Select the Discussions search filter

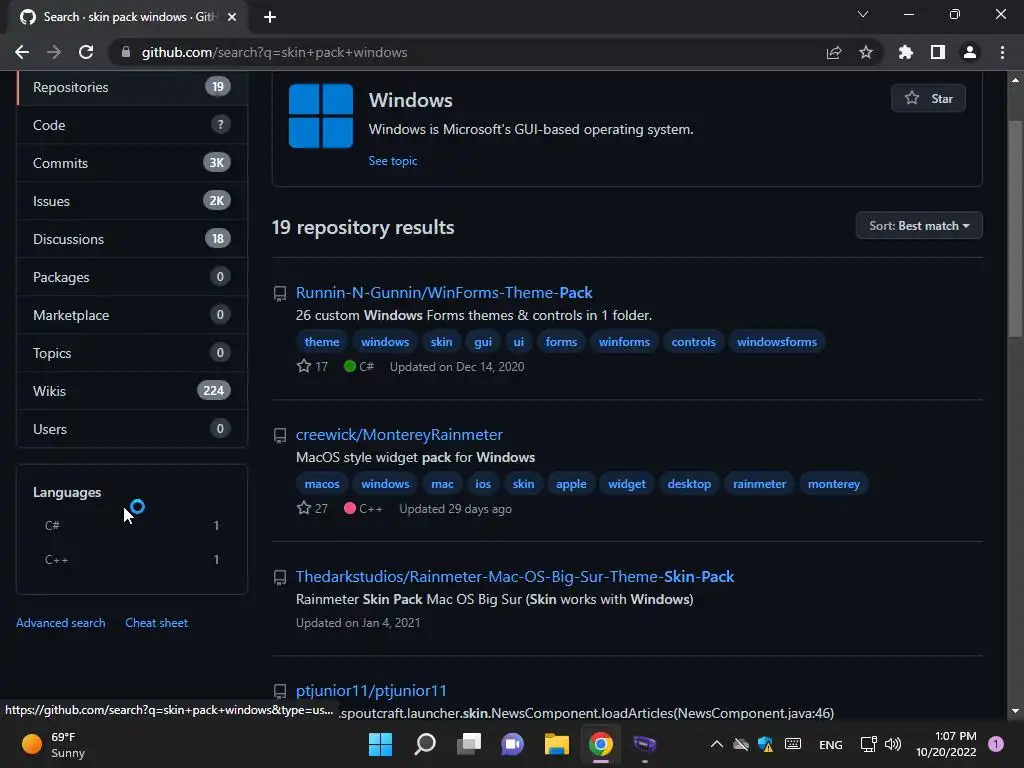[132, 238]
